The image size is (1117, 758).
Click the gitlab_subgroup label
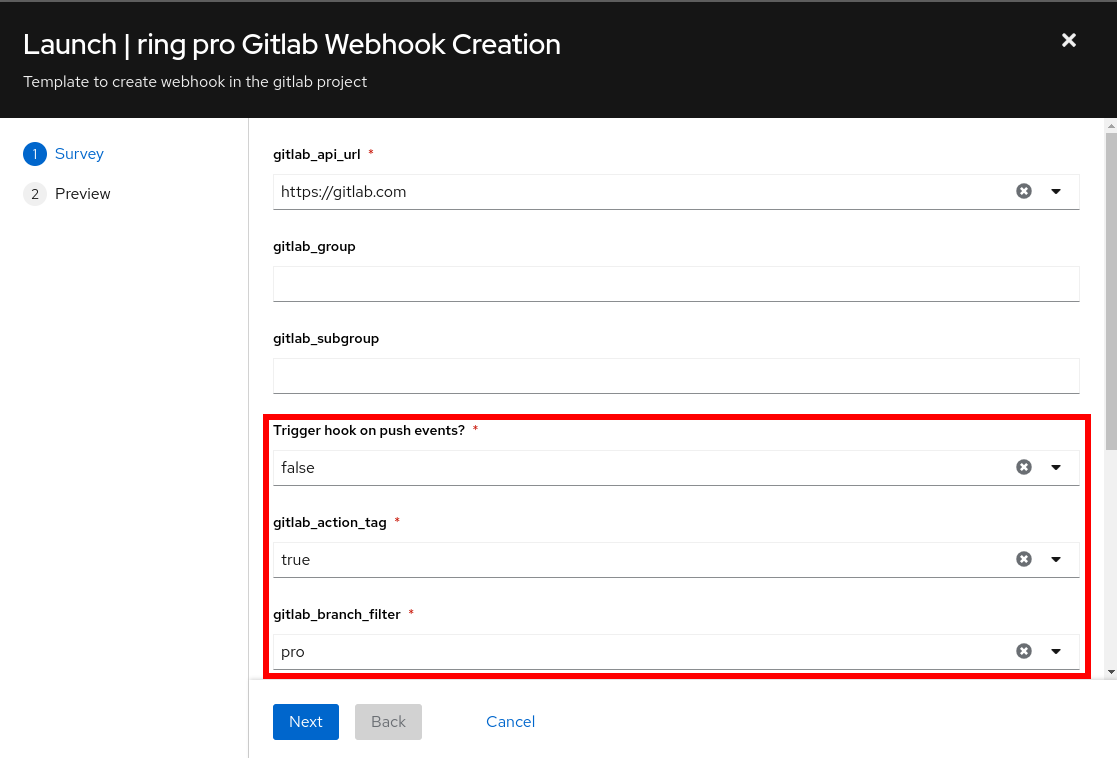[x=326, y=338]
